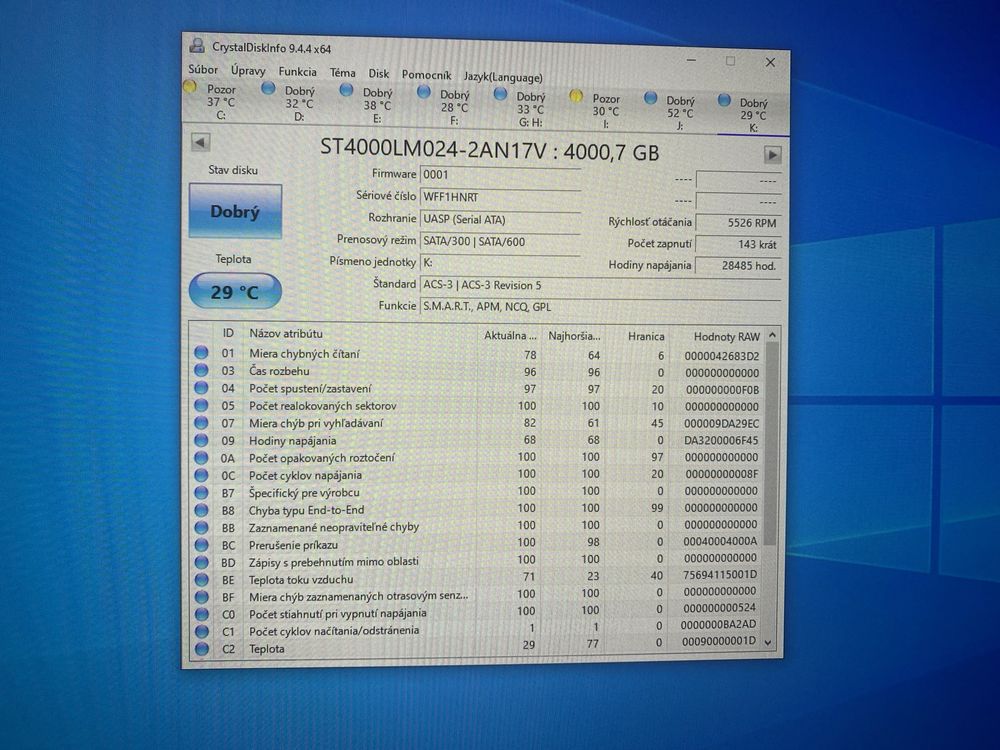Click the attribute list scroll down arrow
Image resolution: width=1000 pixels, height=750 pixels.
click(768, 642)
